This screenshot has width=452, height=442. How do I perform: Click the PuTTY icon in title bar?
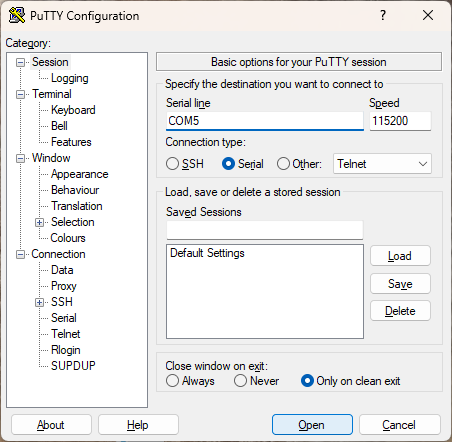pos(17,15)
